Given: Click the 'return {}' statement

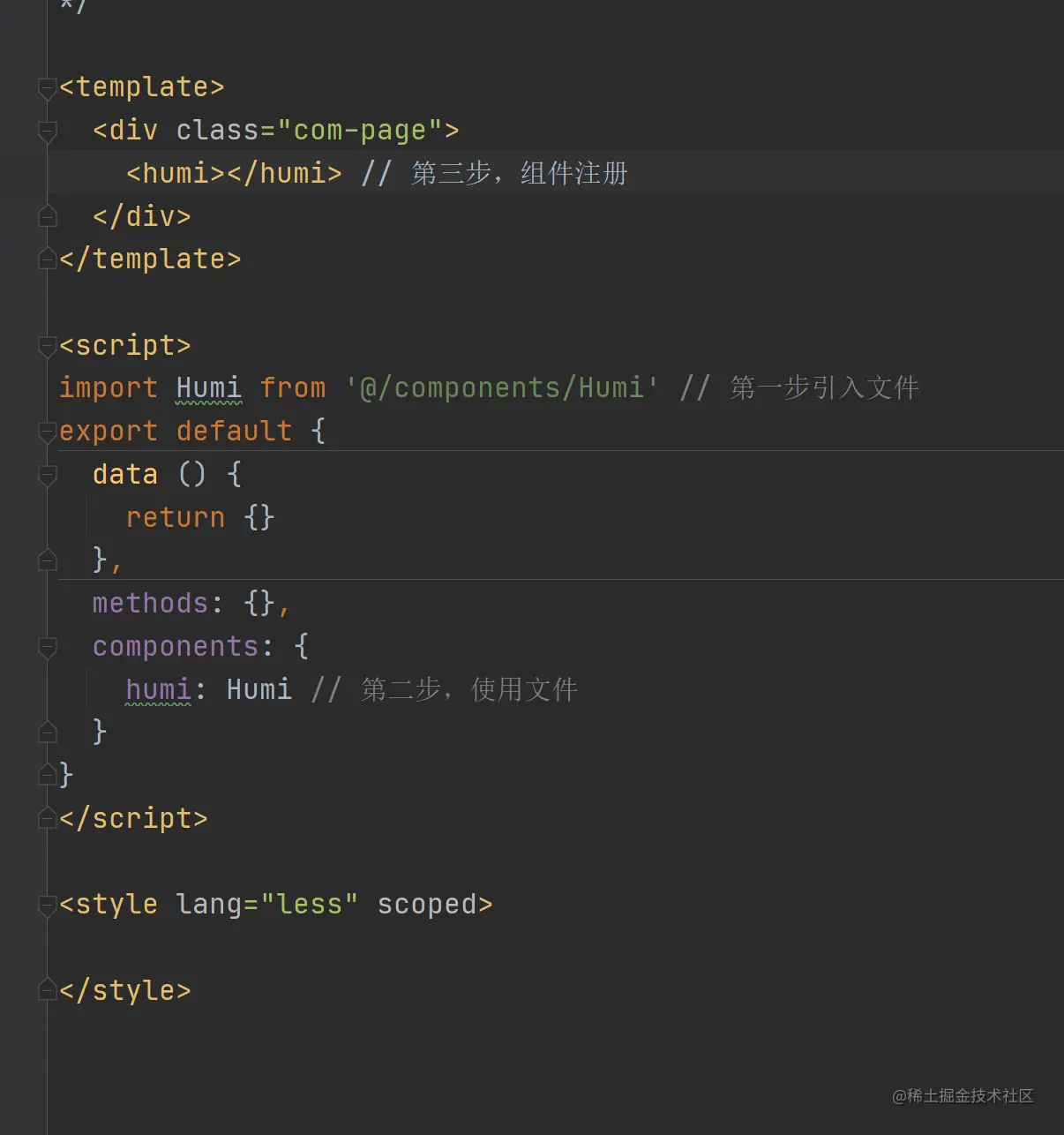Looking at the screenshot, I should pyautogui.click(x=200, y=517).
